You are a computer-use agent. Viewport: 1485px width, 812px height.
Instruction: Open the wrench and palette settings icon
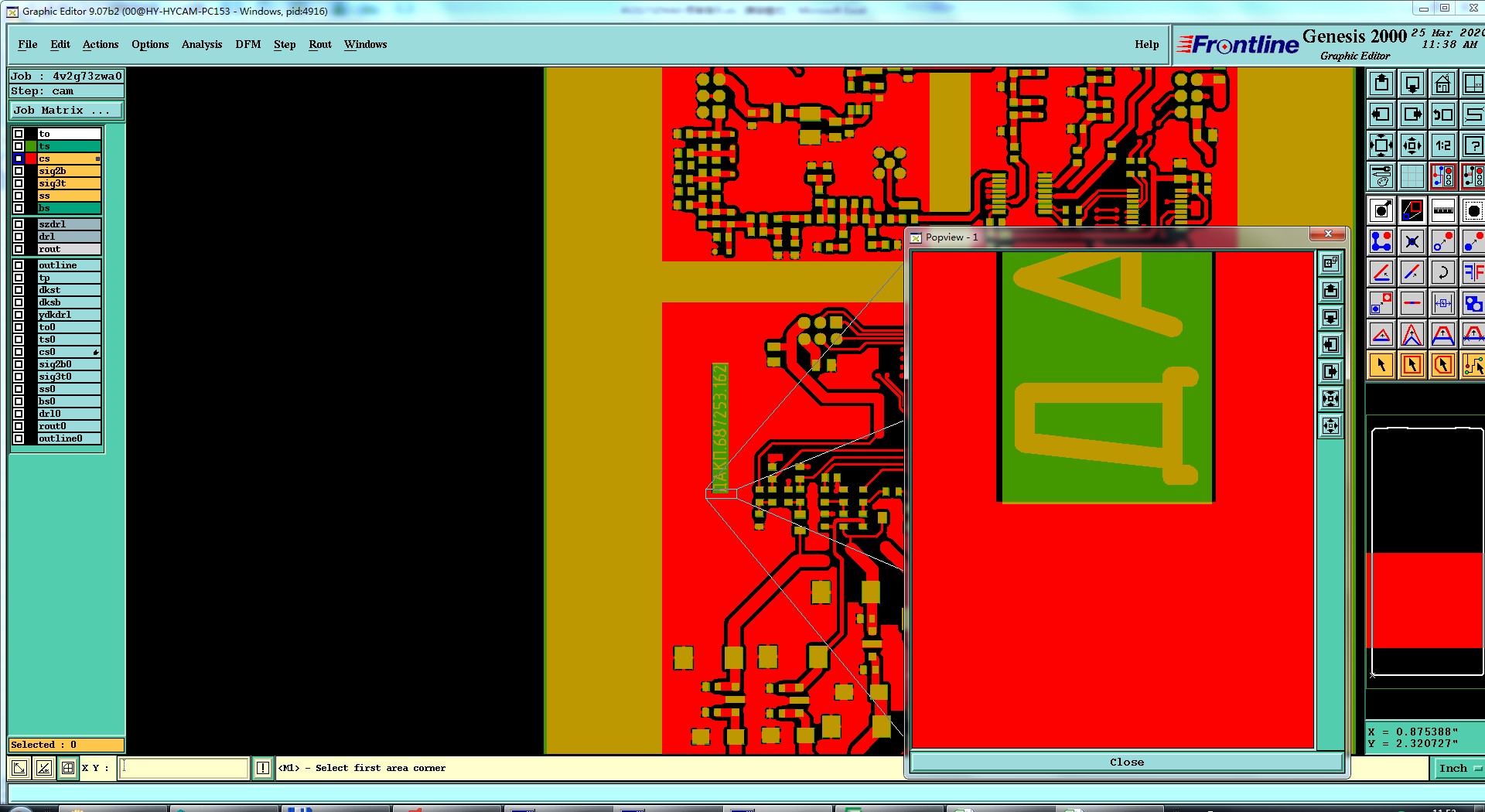(x=1381, y=176)
